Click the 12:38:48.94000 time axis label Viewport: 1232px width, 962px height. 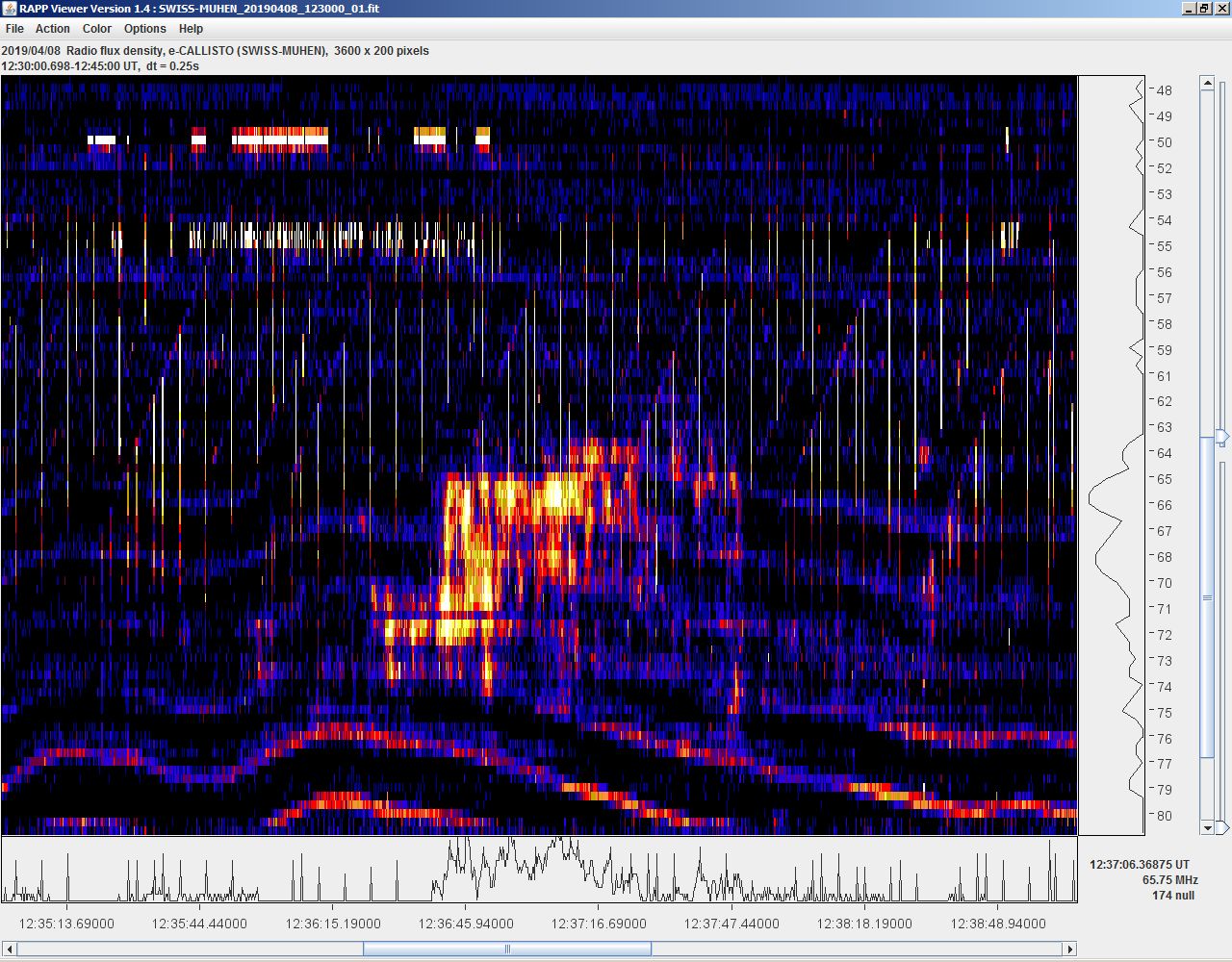pyautogui.click(x=998, y=924)
